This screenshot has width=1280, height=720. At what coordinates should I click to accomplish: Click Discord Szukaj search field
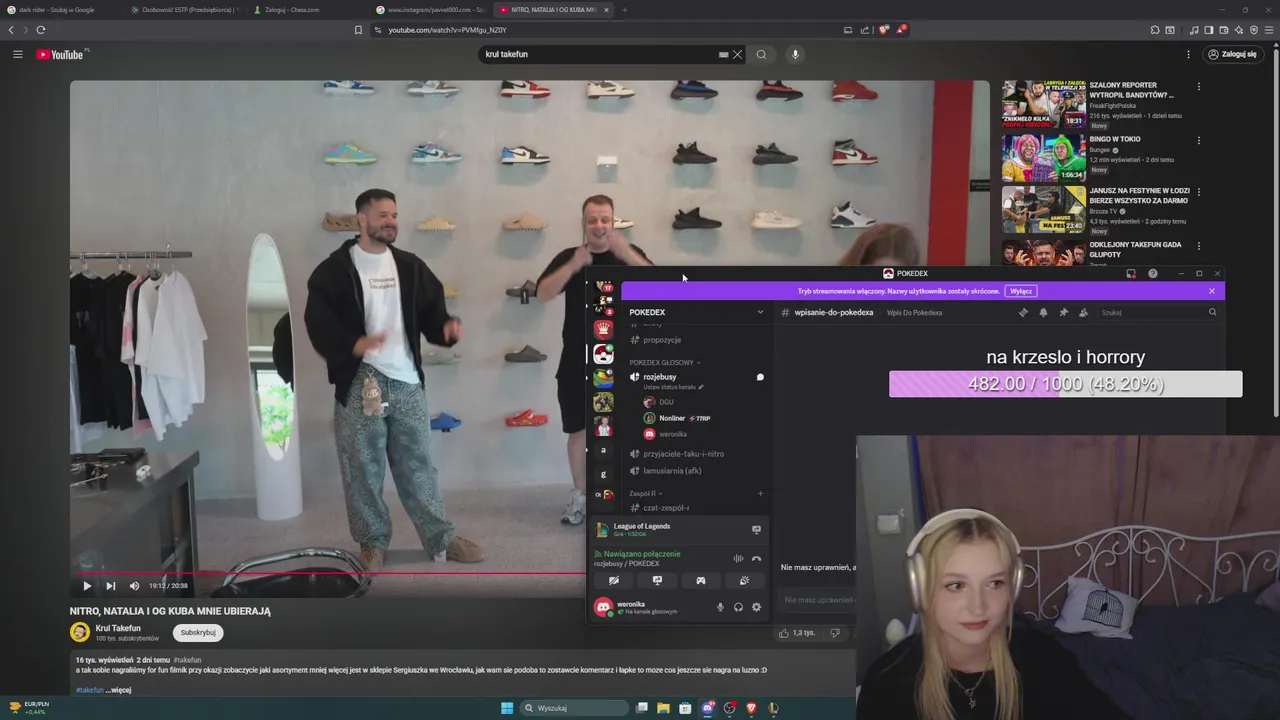coord(1158,312)
